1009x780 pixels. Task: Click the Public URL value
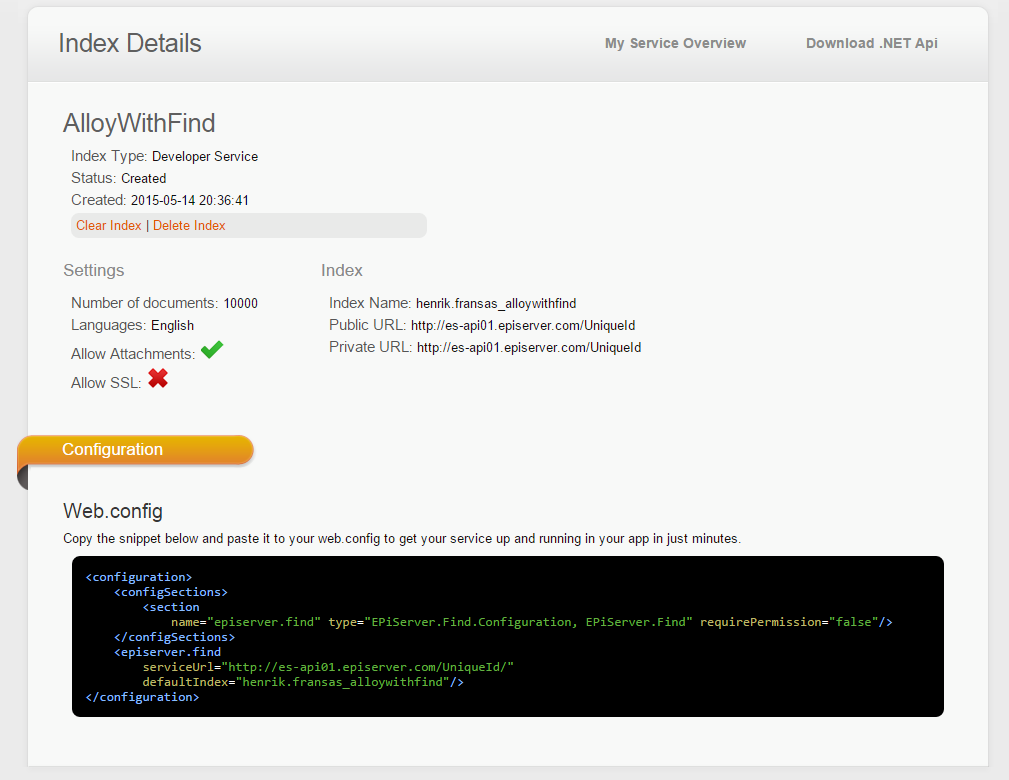pos(522,325)
